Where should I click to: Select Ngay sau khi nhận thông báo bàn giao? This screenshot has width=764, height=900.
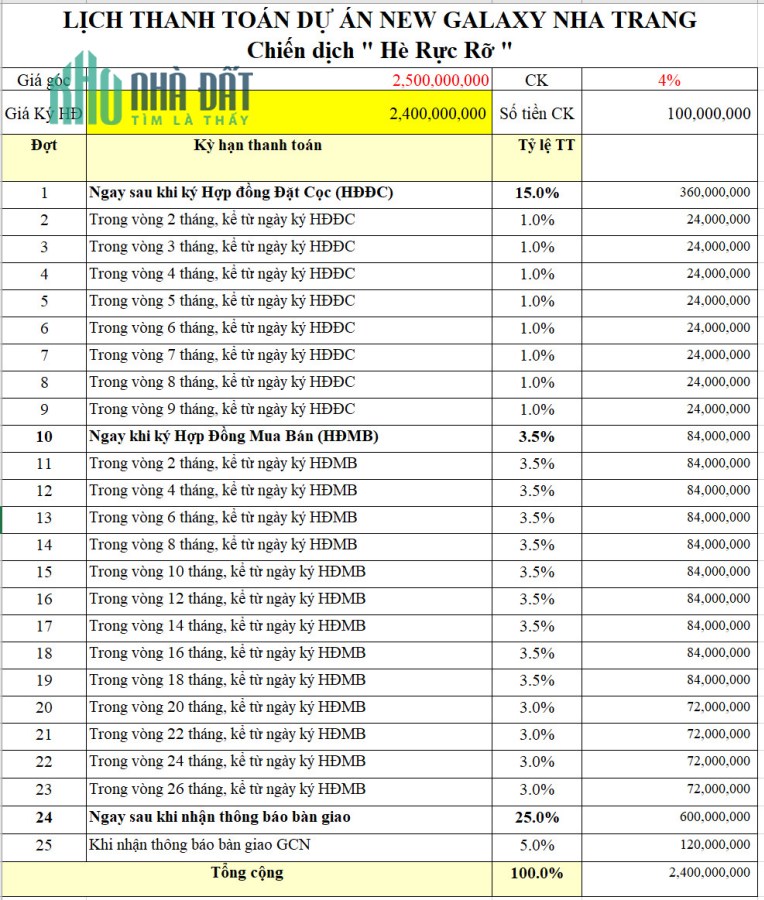220,817
